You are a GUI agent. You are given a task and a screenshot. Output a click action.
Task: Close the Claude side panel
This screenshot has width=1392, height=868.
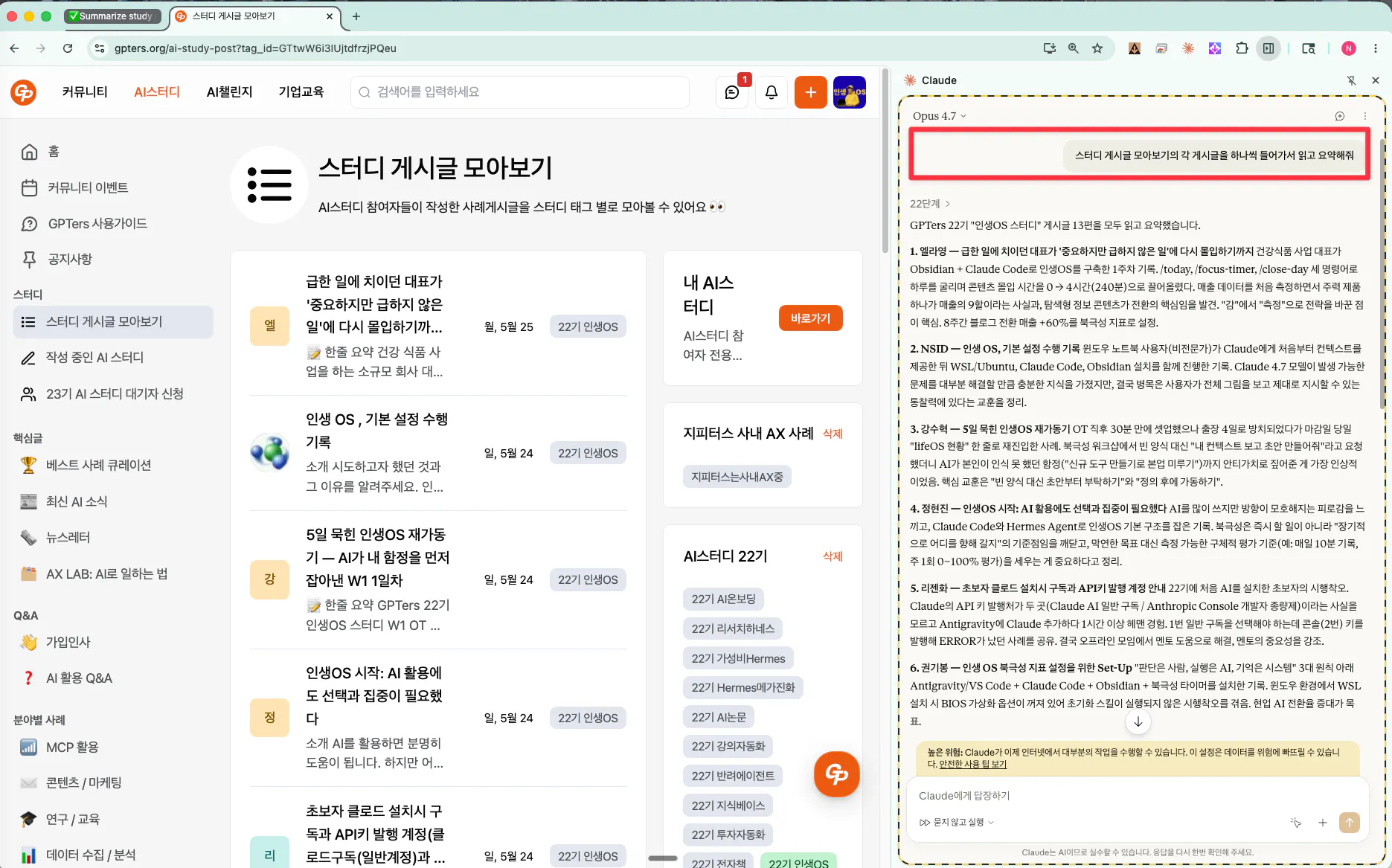[1375, 80]
